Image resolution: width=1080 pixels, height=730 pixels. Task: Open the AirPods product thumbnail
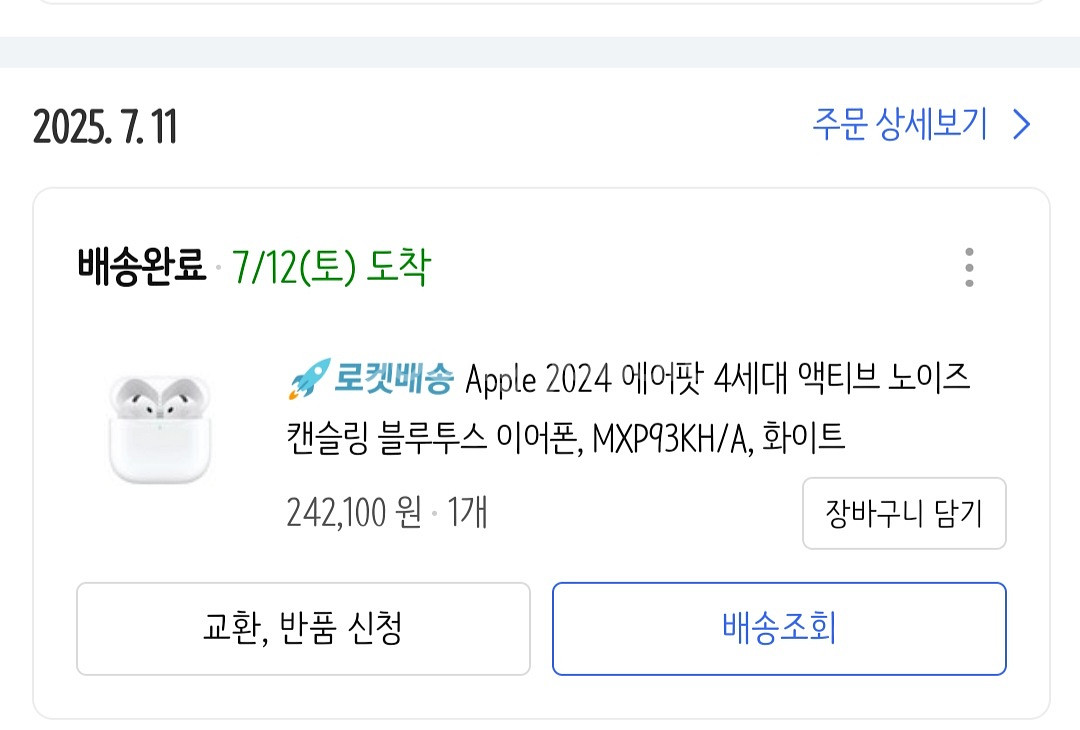(160, 430)
